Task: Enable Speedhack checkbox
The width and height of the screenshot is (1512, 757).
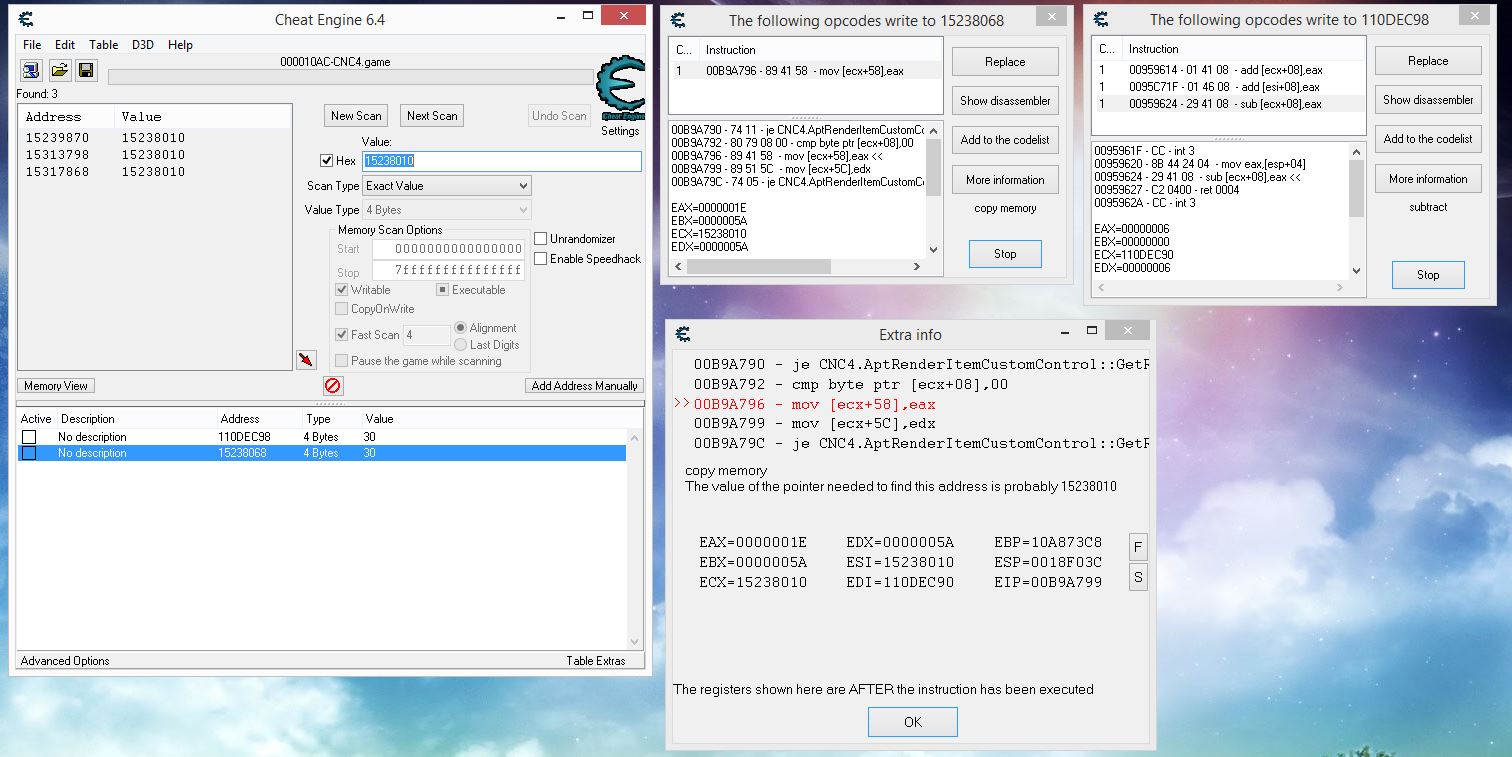Action: coord(541,259)
